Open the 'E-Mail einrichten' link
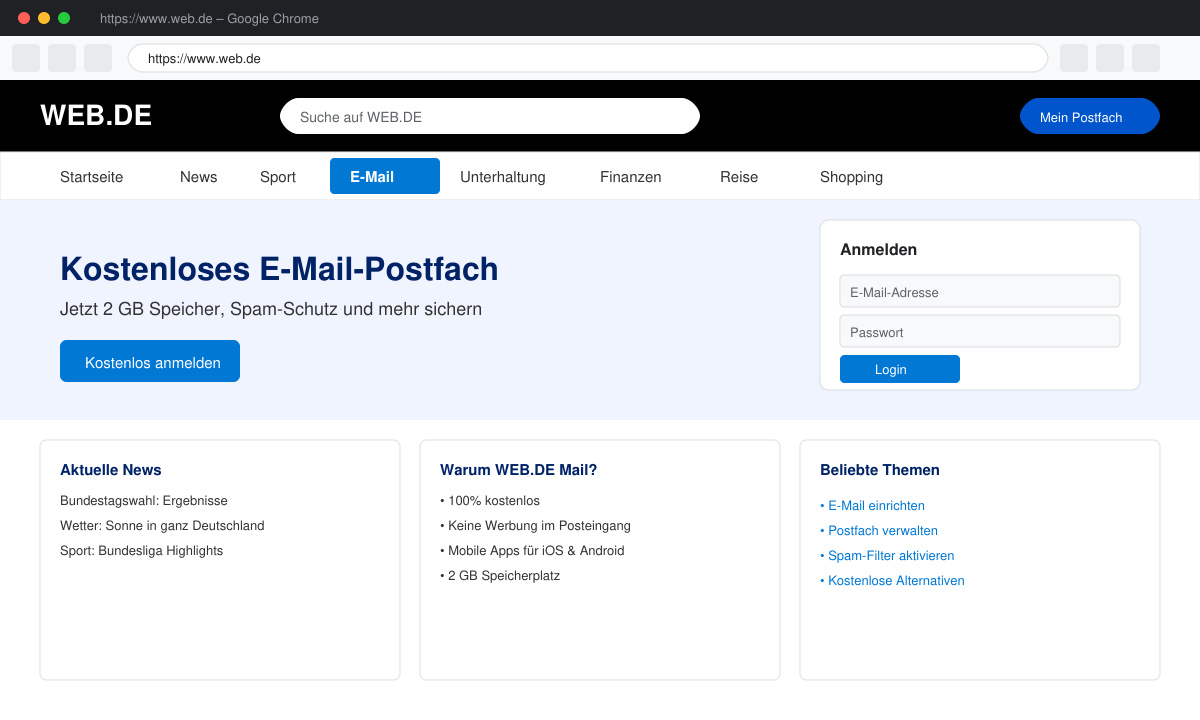The height and width of the screenshot is (720, 1200). (872, 505)
